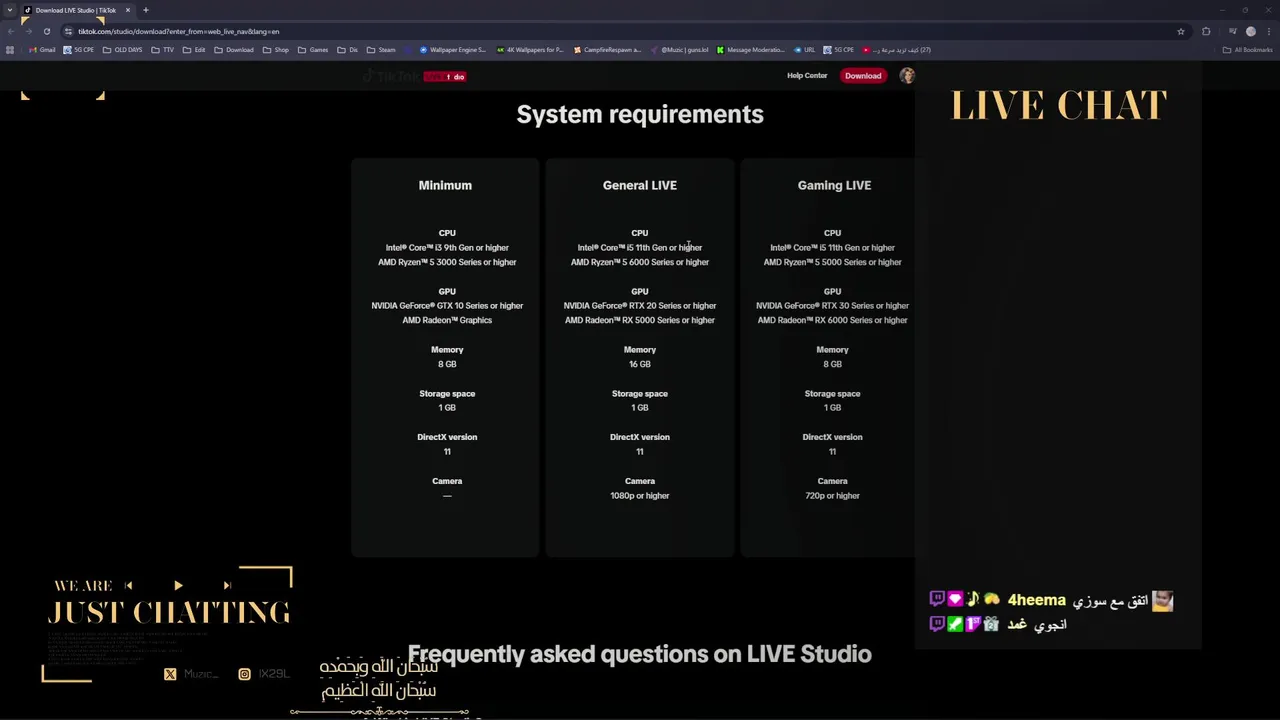The height and width of the screenshot is (720, 1280).
Task: Click the System requirements heading
Action: pos(640,114)
